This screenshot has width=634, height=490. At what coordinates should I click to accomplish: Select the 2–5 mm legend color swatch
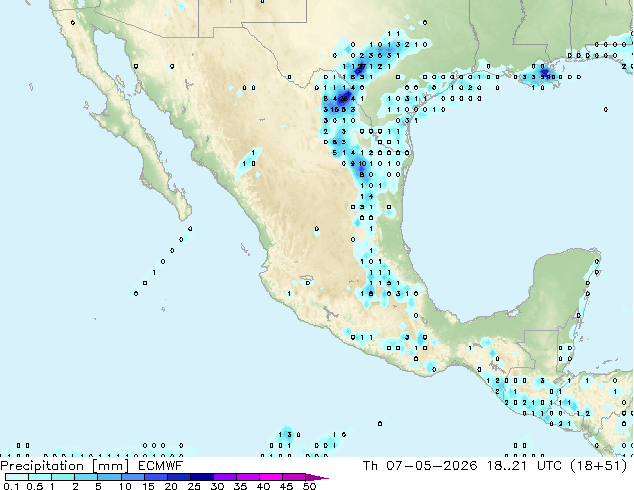coord(86,477)
